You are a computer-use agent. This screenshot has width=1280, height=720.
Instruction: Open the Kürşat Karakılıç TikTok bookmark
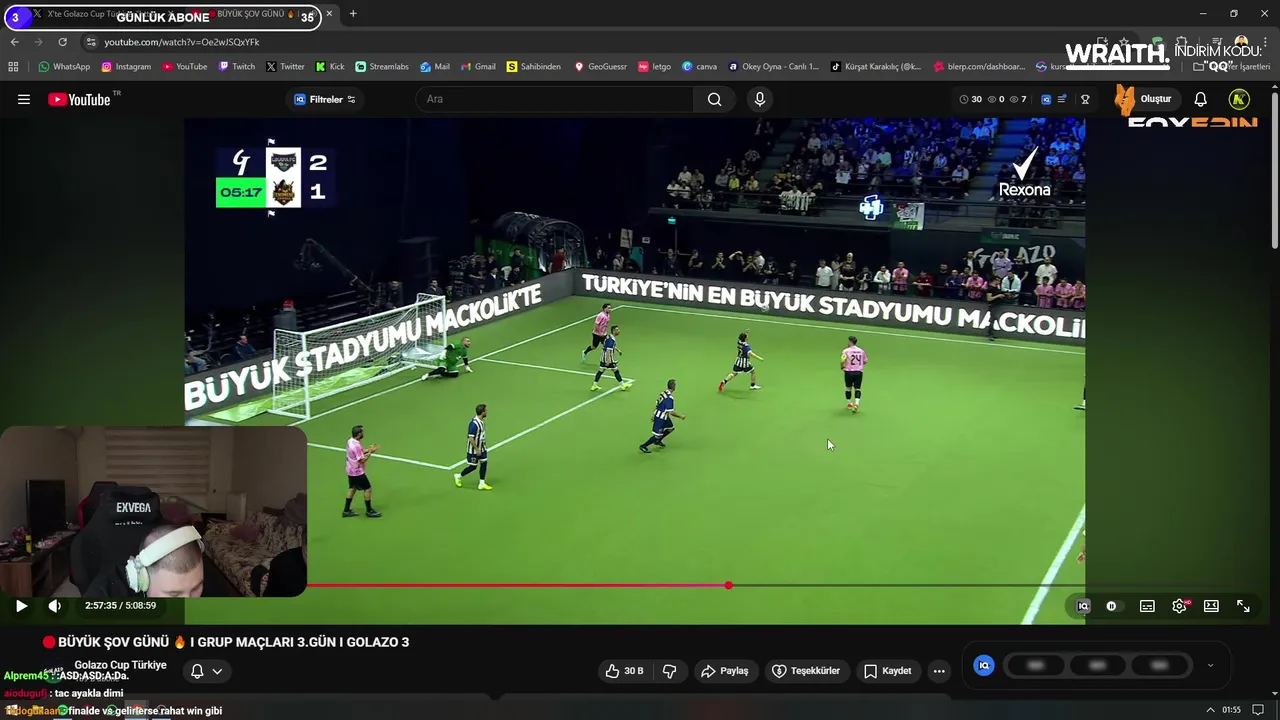point(876,66)
